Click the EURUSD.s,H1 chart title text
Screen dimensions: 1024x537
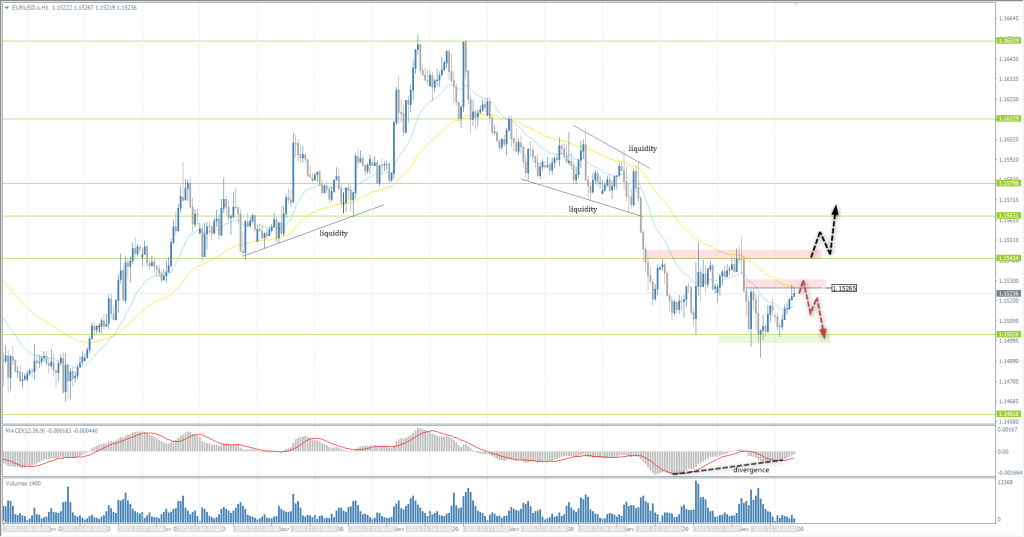[x=32, y=7]
